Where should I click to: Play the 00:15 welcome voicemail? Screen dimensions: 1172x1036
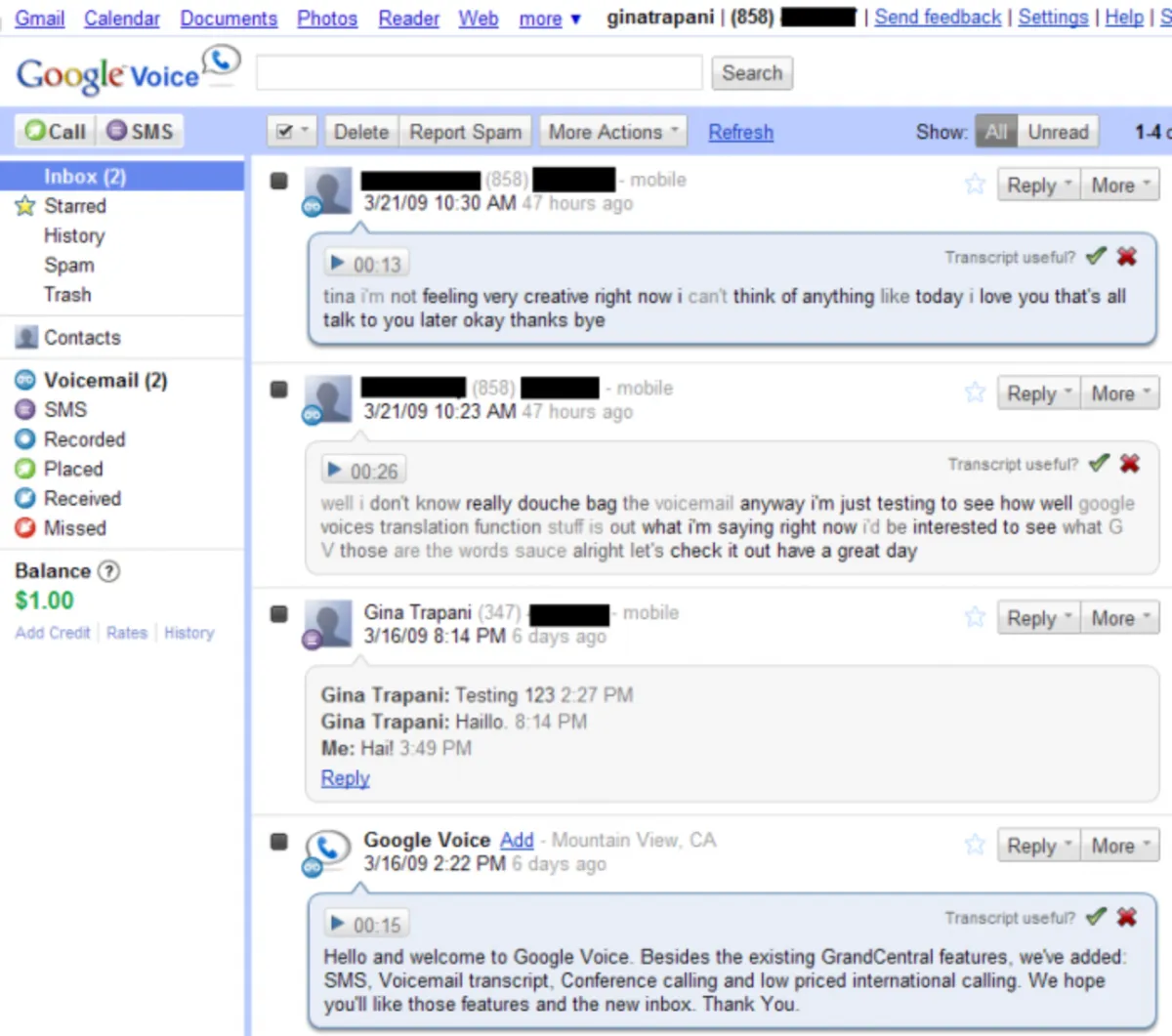click(x=366, y=924)
